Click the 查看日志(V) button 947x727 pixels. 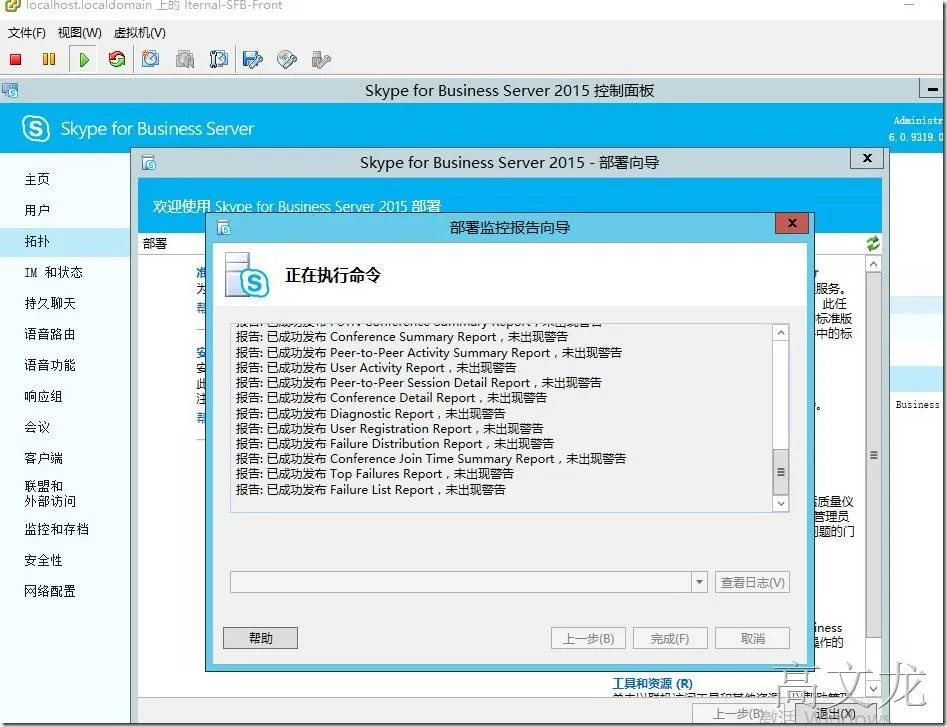753,583
